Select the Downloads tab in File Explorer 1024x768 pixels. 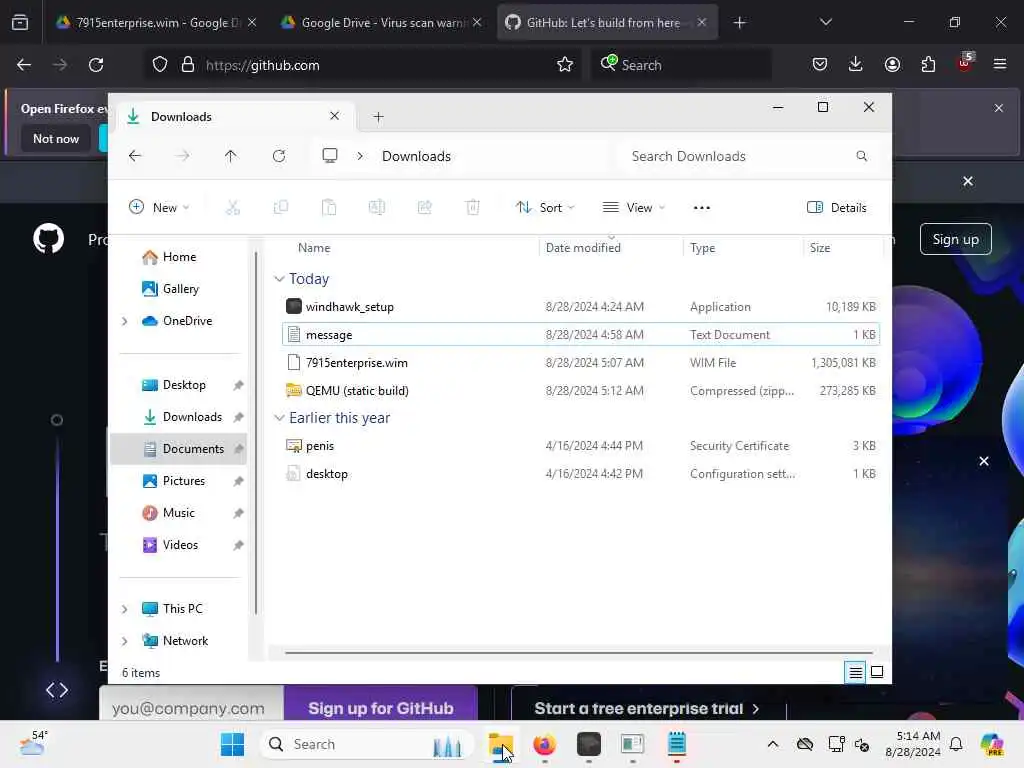tap(235, 116)
